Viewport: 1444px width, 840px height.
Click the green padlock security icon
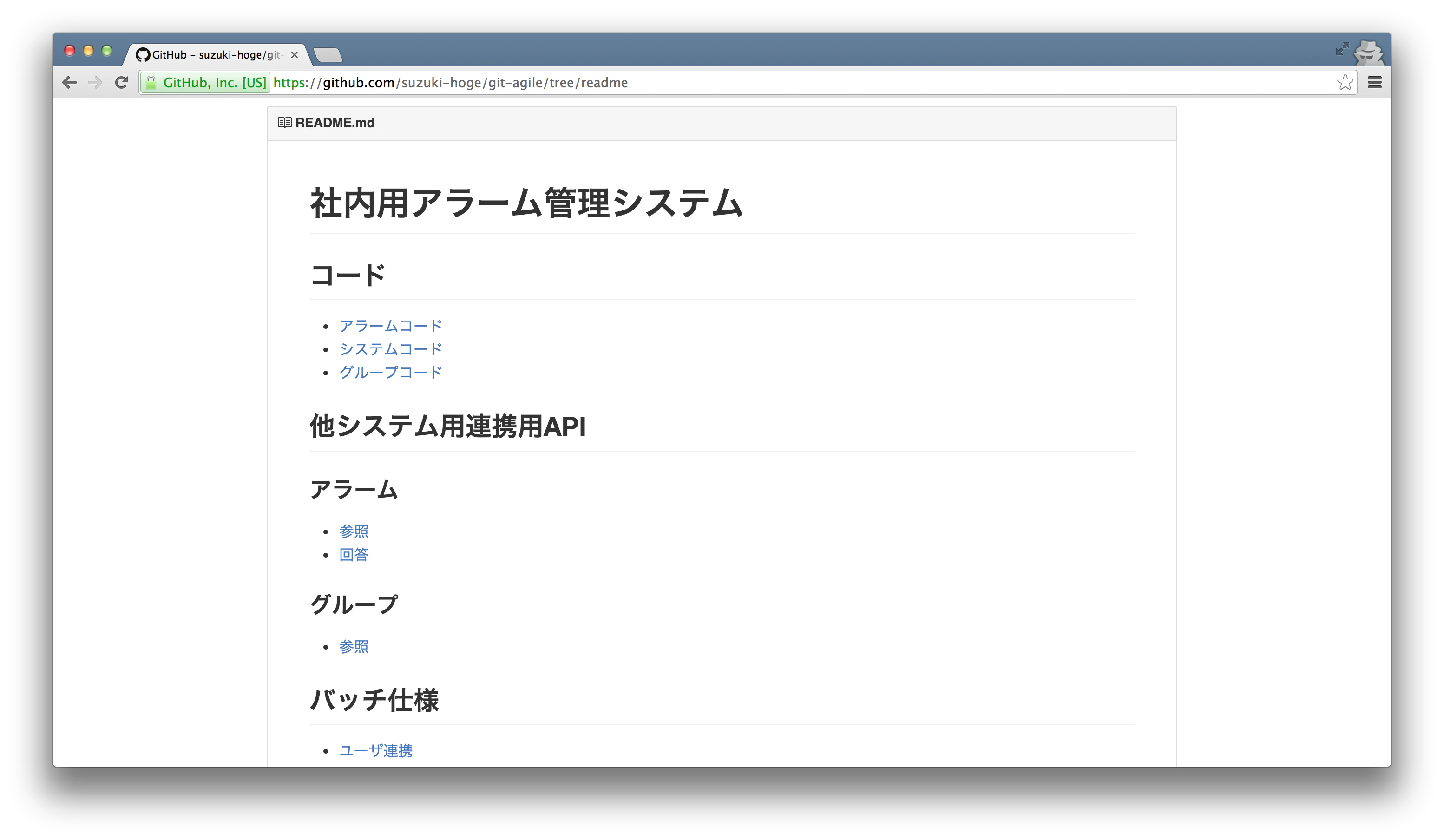(x=151, y=83)
